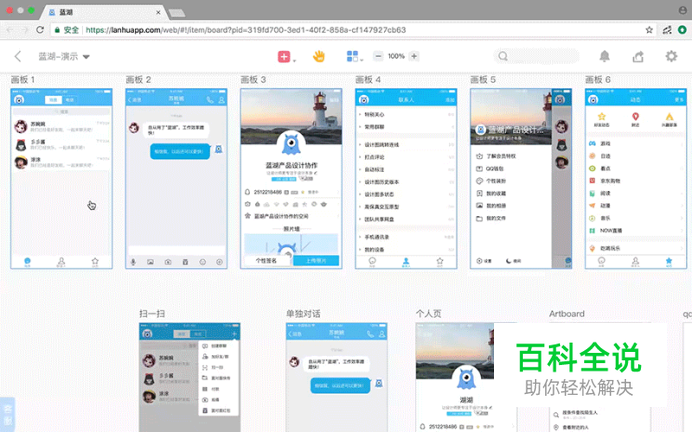Close the 蓝湖 browser tab
The width and height of the screenshot is (692, 432).
tap(158, 12)
